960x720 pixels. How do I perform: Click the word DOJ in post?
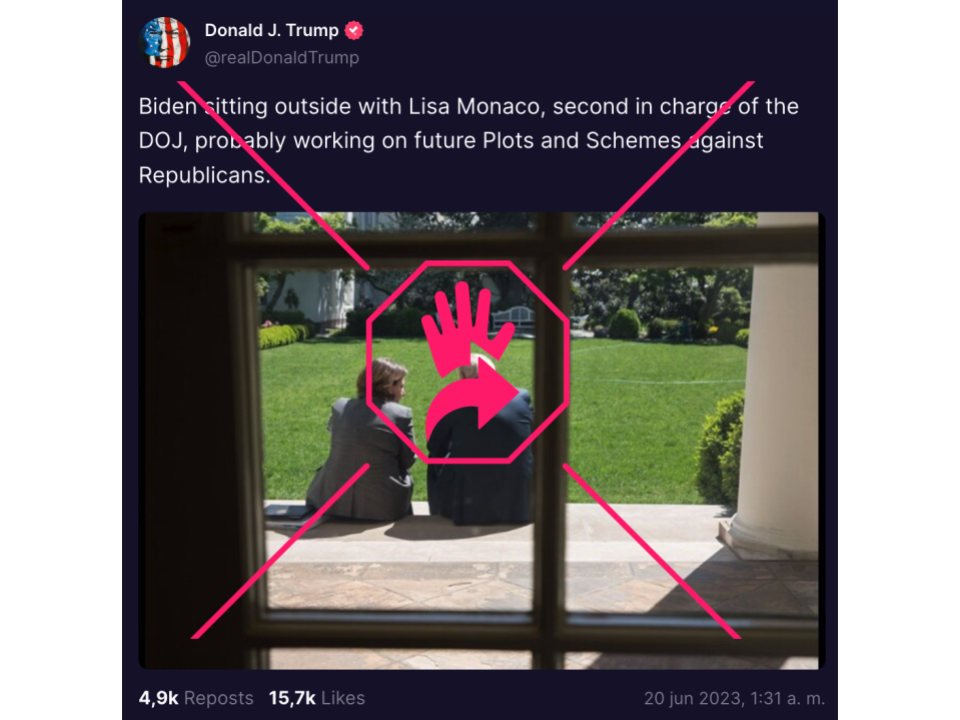tap(162, 141)
